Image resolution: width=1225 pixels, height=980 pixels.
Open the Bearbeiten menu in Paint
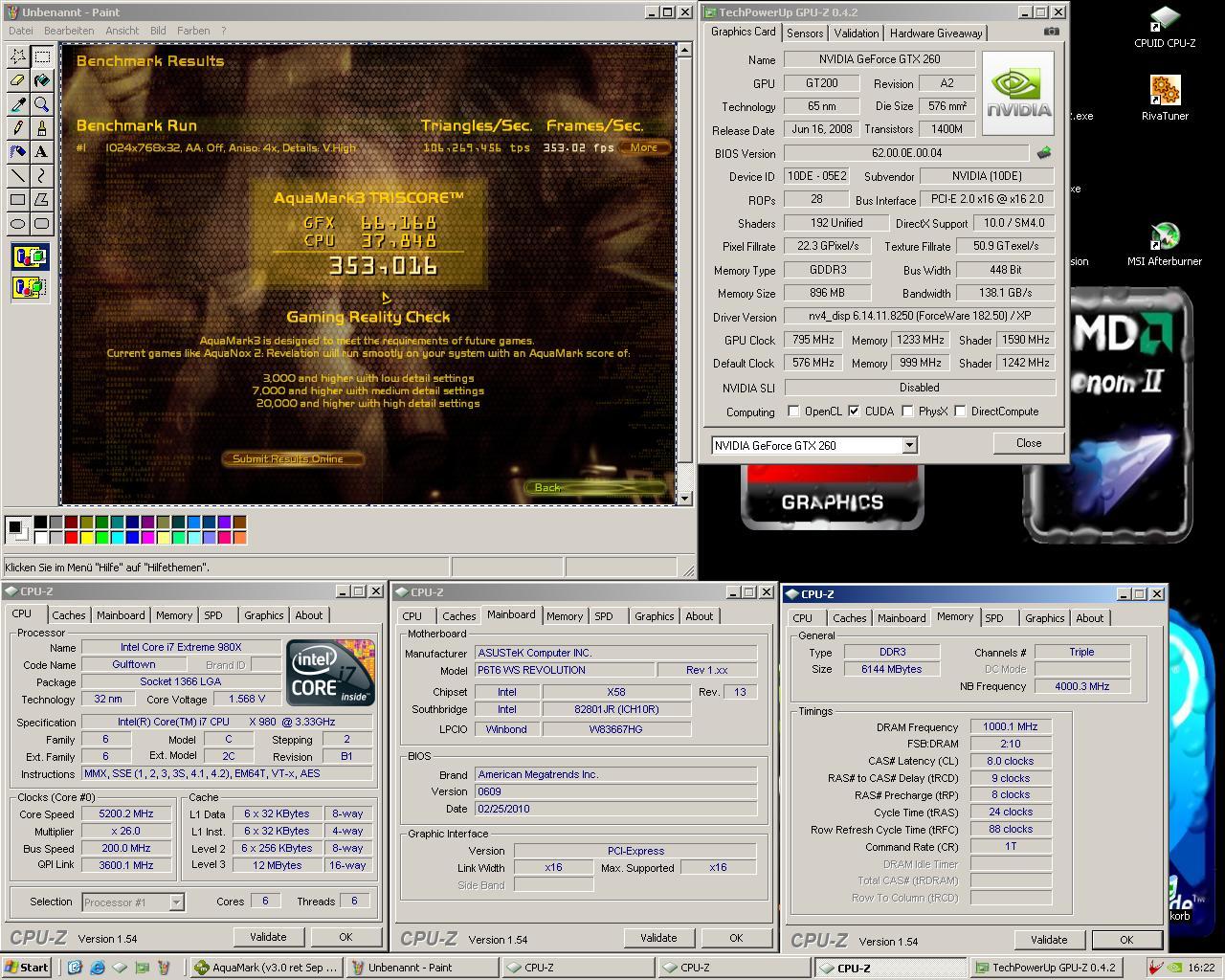point(69,31)
